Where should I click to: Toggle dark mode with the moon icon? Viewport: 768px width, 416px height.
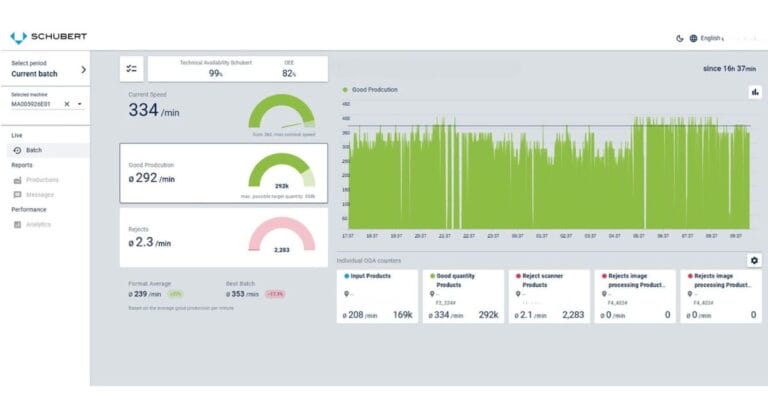click(x=680, y=38)
